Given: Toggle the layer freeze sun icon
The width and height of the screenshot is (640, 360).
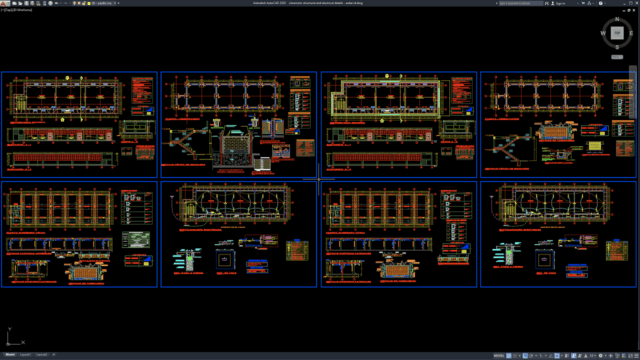Looking at the screenshot, I should (79, 3).
